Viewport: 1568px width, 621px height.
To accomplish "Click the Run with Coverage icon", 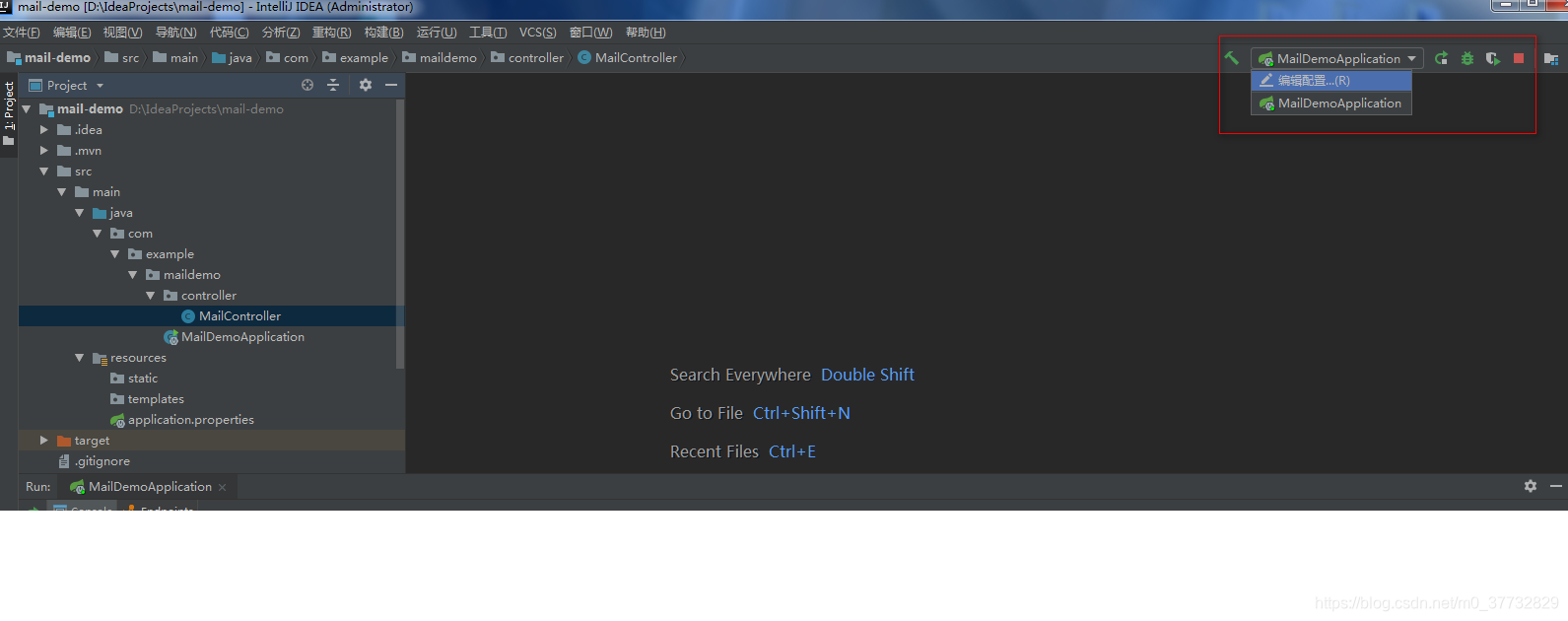I will [x=1493, y=58].
